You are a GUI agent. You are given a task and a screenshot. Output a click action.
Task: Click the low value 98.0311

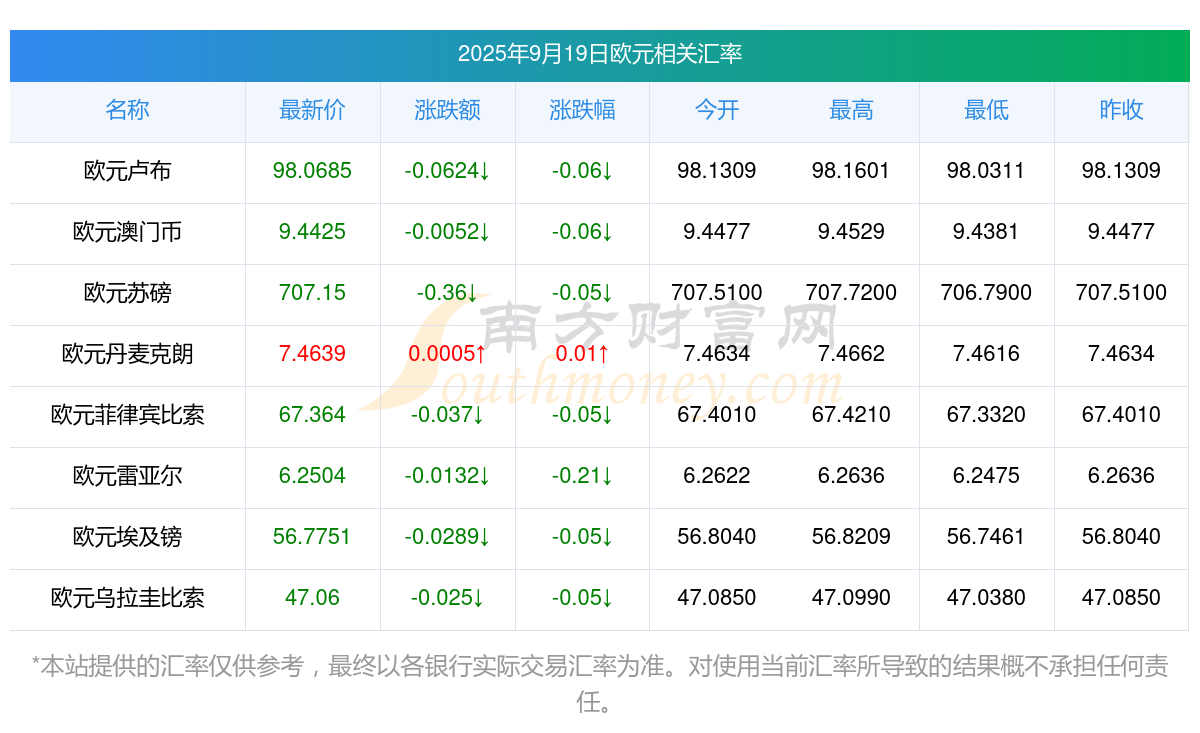986,171
